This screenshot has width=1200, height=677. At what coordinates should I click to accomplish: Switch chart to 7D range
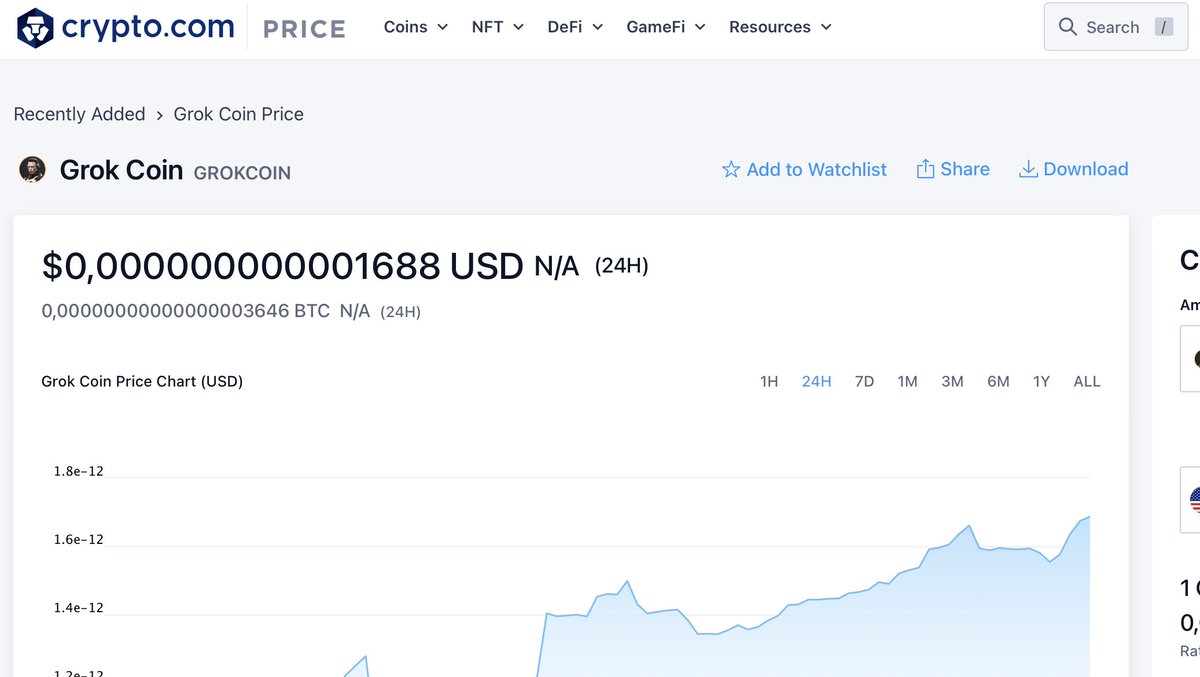click(864, 381)
